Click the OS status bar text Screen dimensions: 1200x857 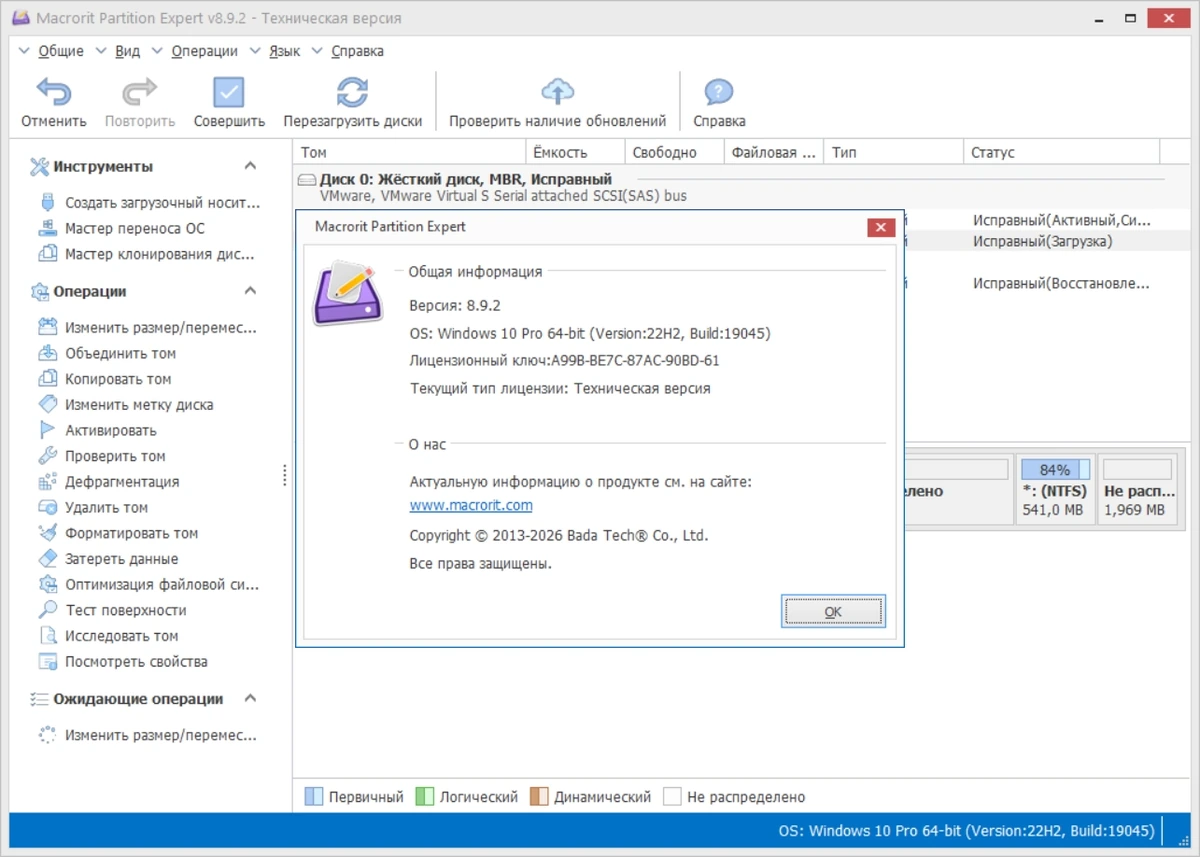pyautogui.click(x=966, y=830)
